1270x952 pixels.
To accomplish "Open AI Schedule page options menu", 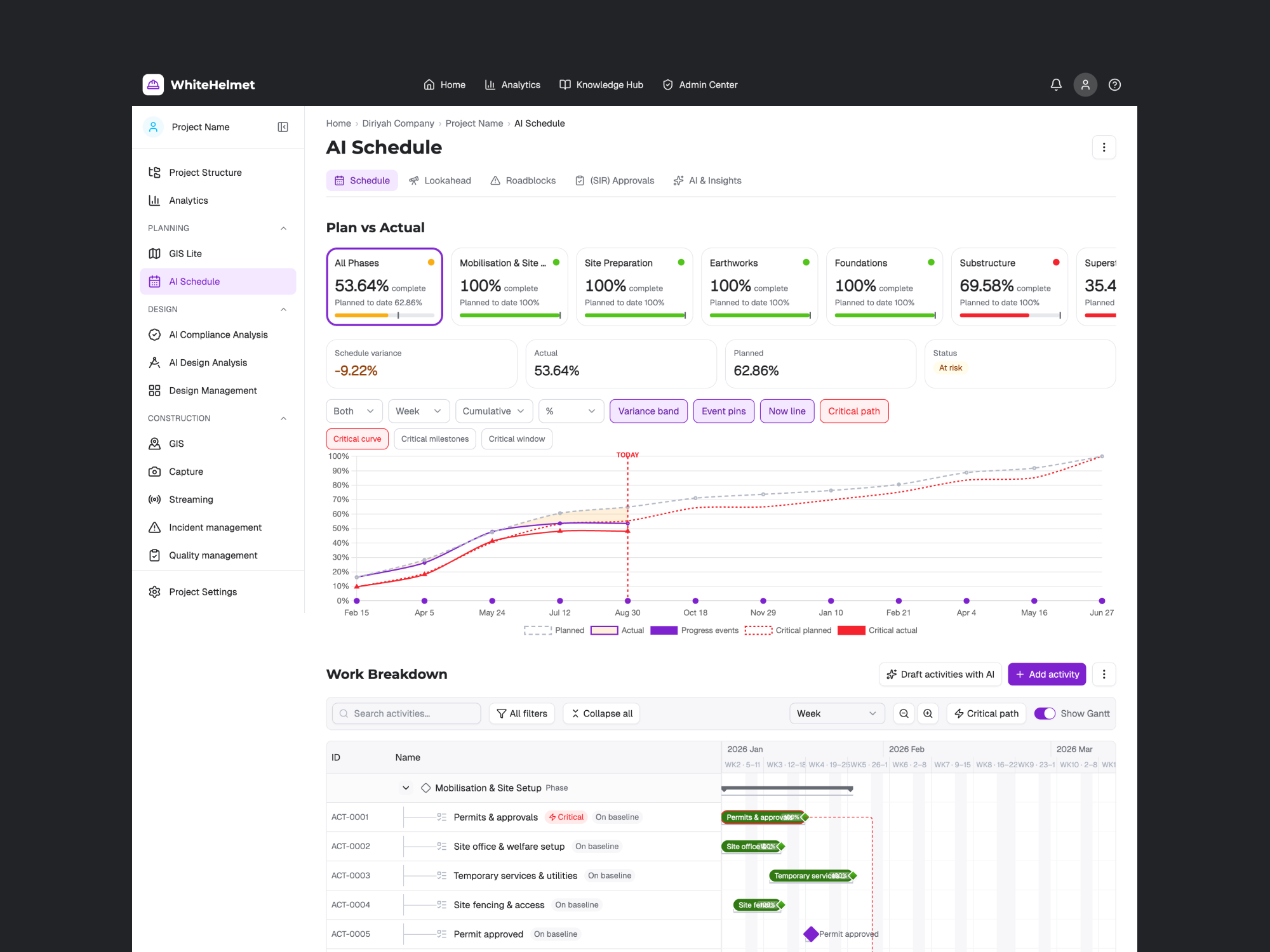I will click(1104, 147).
